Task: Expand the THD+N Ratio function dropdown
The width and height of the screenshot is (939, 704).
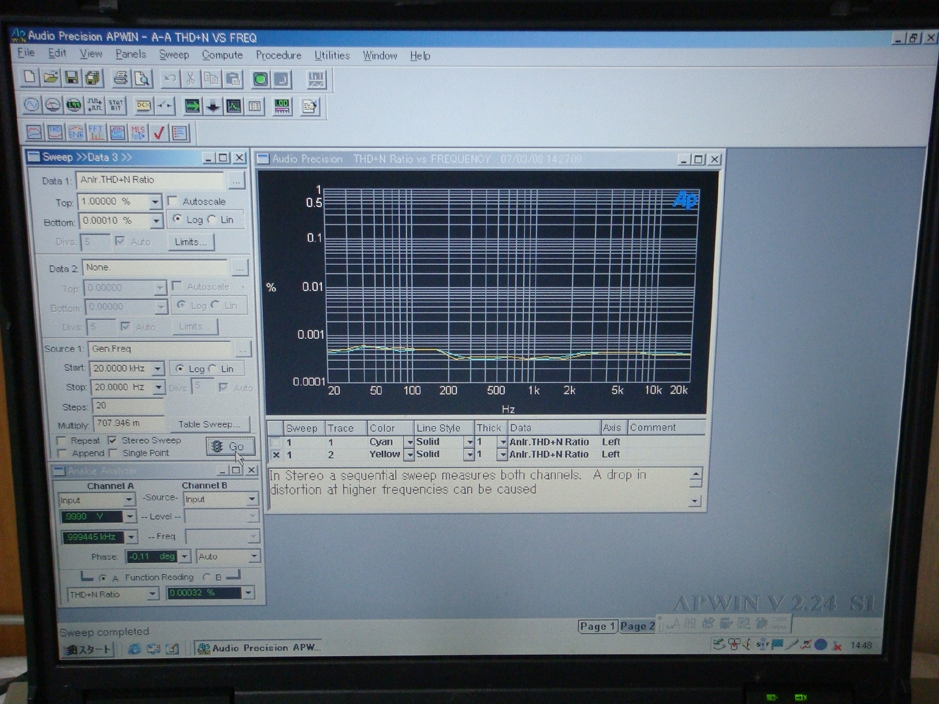Action: 153,594
